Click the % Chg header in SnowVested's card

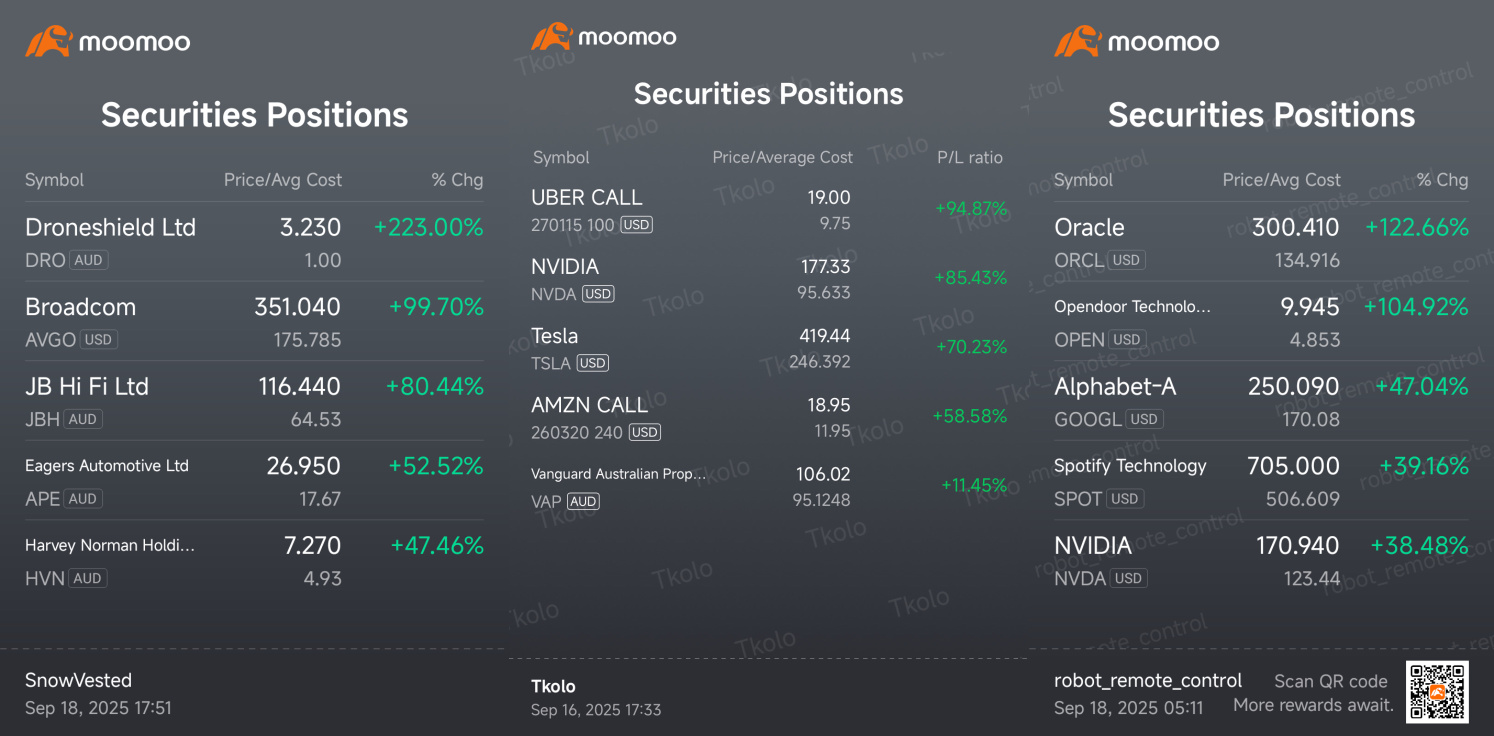pos(457,180)
